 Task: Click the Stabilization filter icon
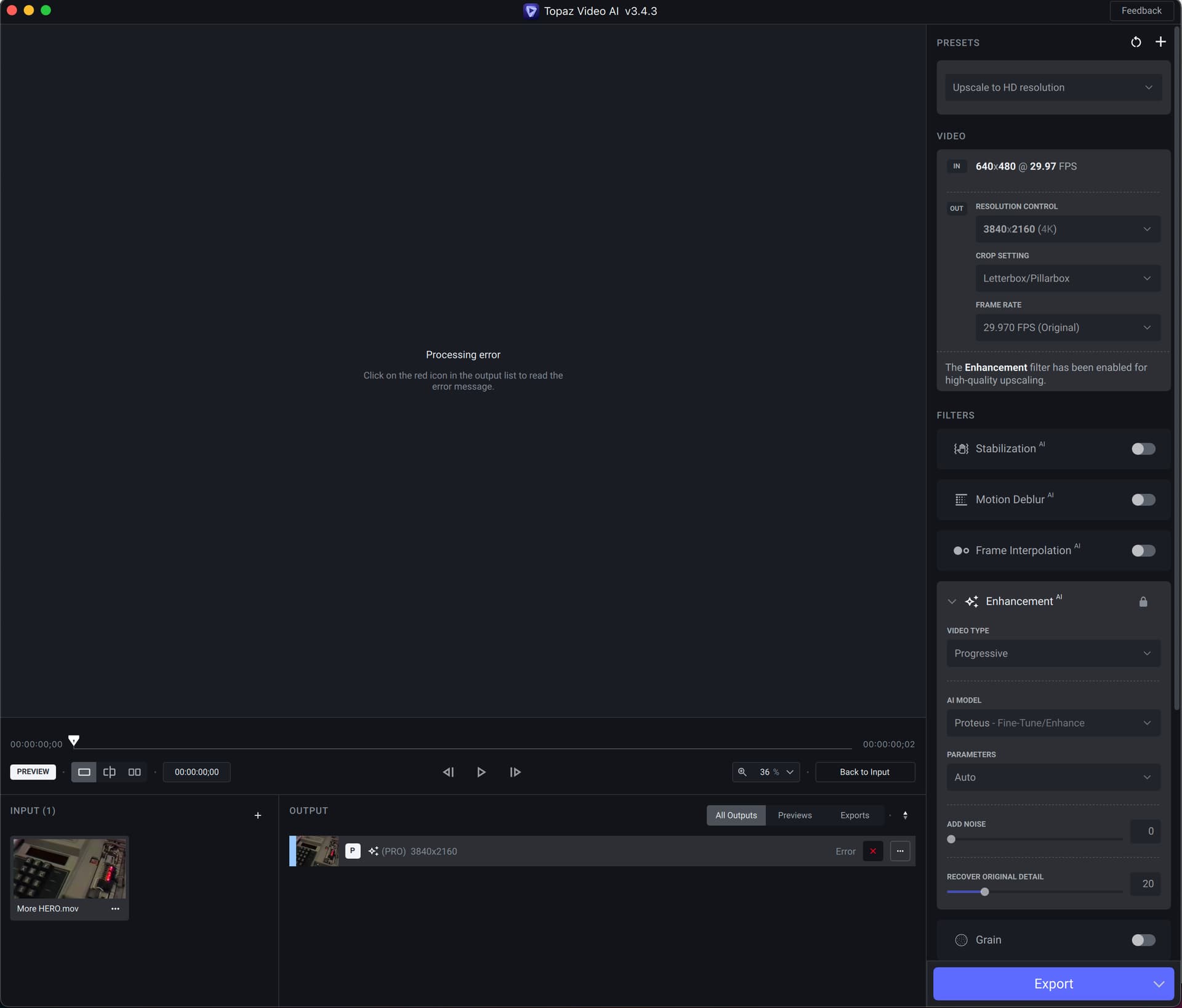pos(962,448)
